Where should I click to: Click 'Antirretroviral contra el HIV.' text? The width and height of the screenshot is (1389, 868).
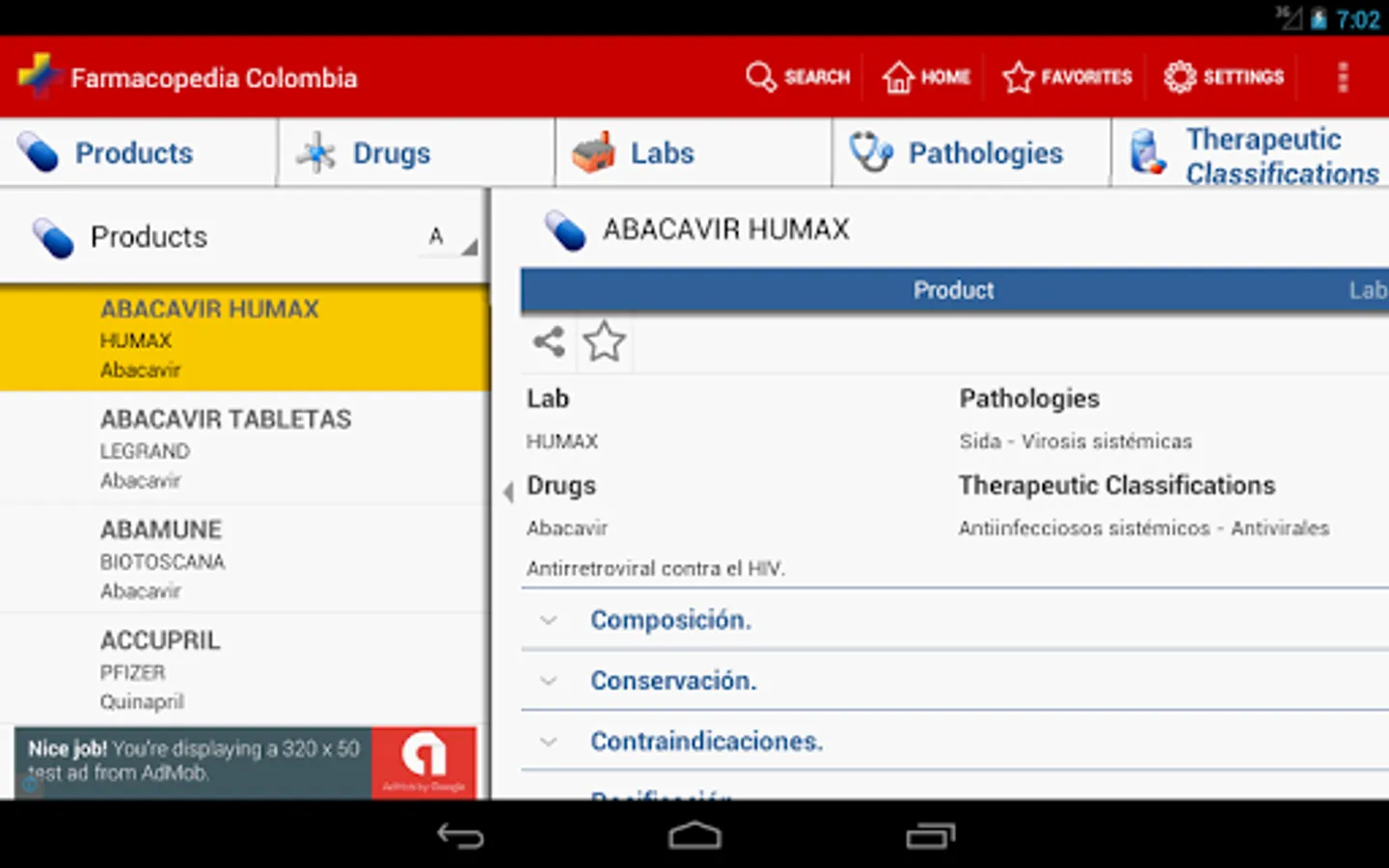point(656,569)
